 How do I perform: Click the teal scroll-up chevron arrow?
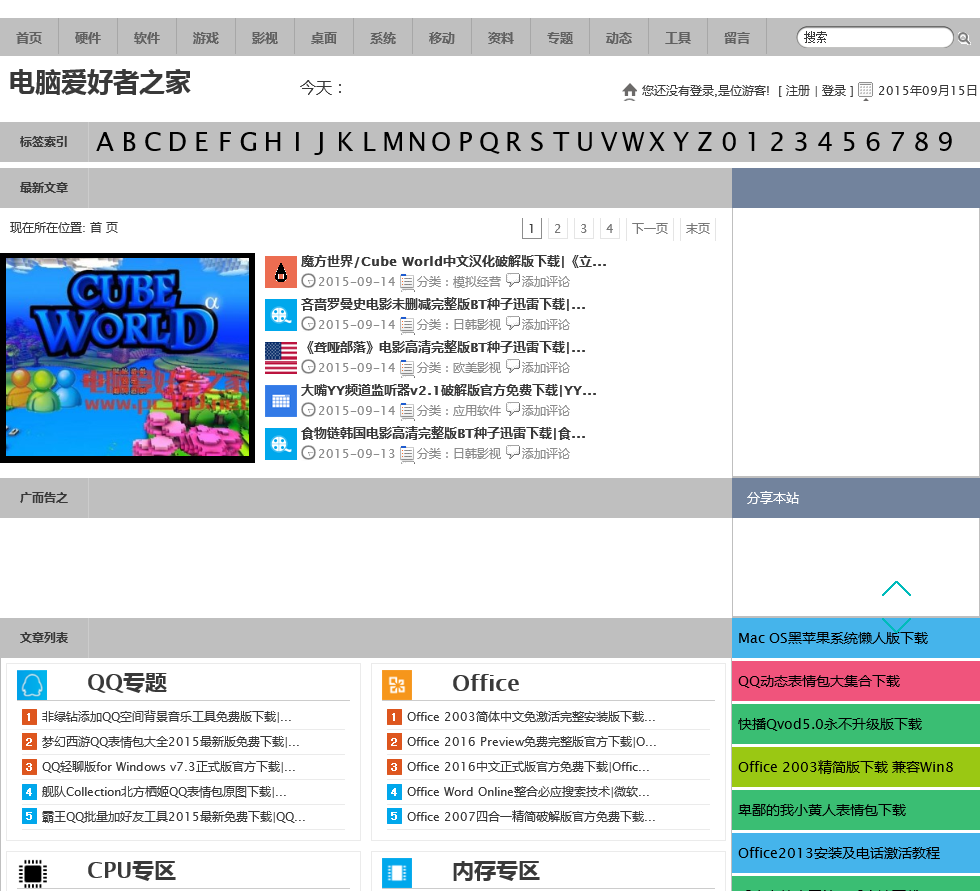point(896,589)
